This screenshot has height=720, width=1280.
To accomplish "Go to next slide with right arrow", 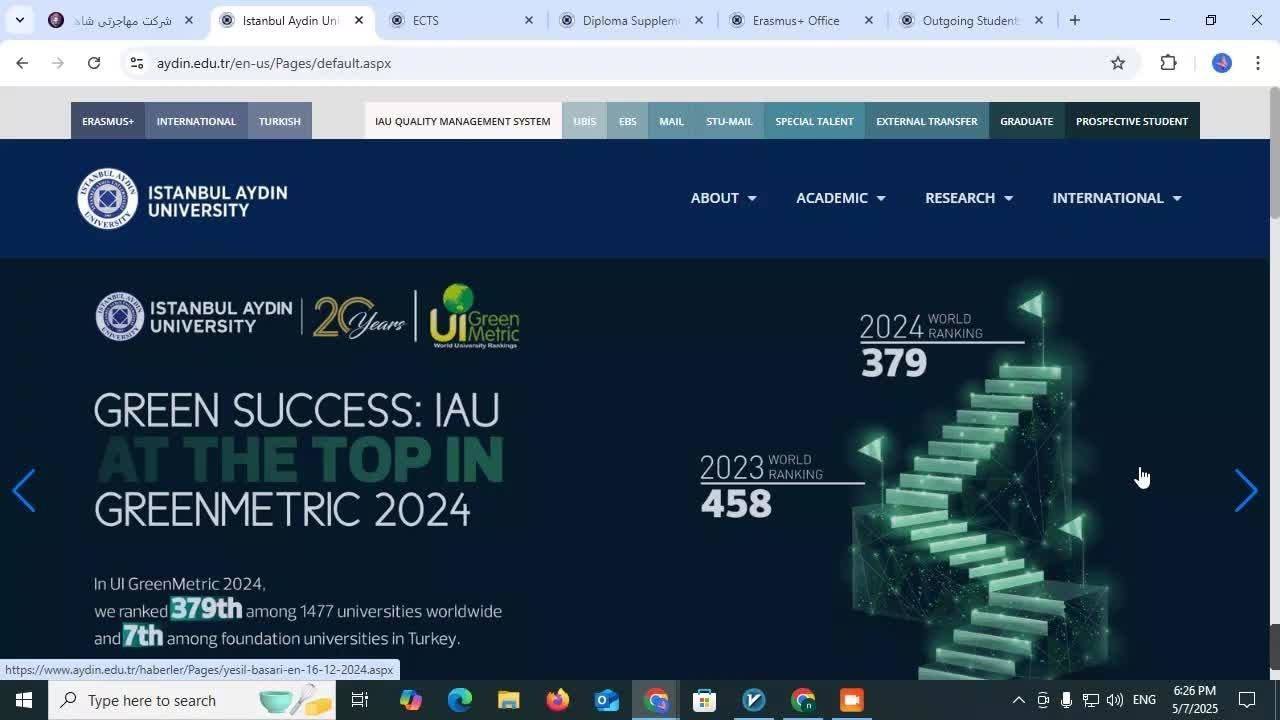I will coord(1245,491).
